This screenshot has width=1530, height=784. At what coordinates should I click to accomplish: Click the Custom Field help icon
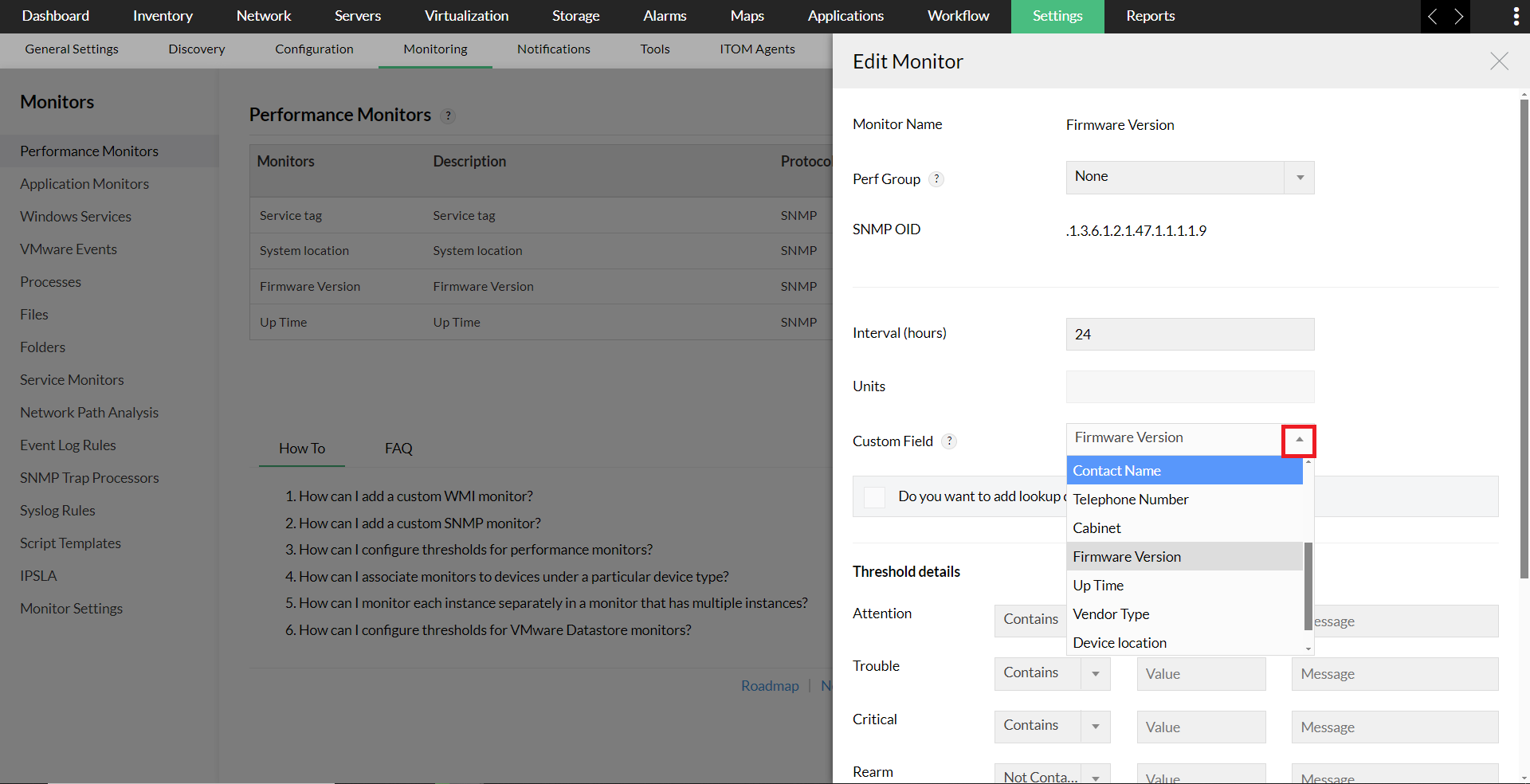click(949, 441)
